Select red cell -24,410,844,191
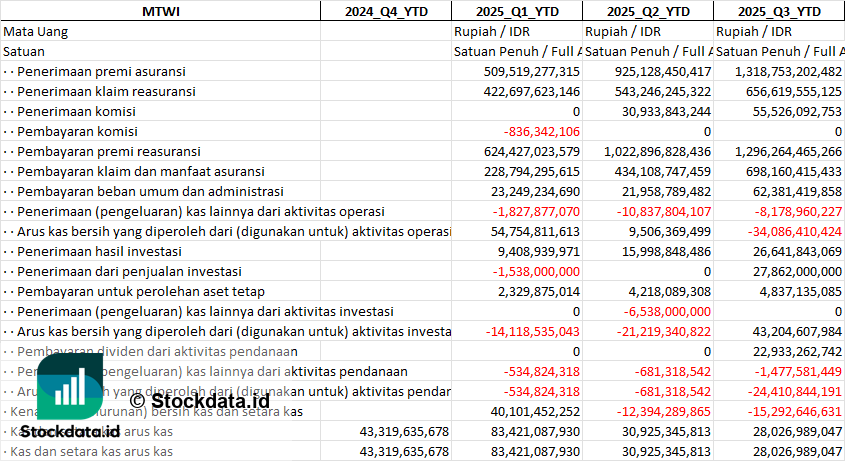This screenshot has width=845, height=461. click(779, 391)
